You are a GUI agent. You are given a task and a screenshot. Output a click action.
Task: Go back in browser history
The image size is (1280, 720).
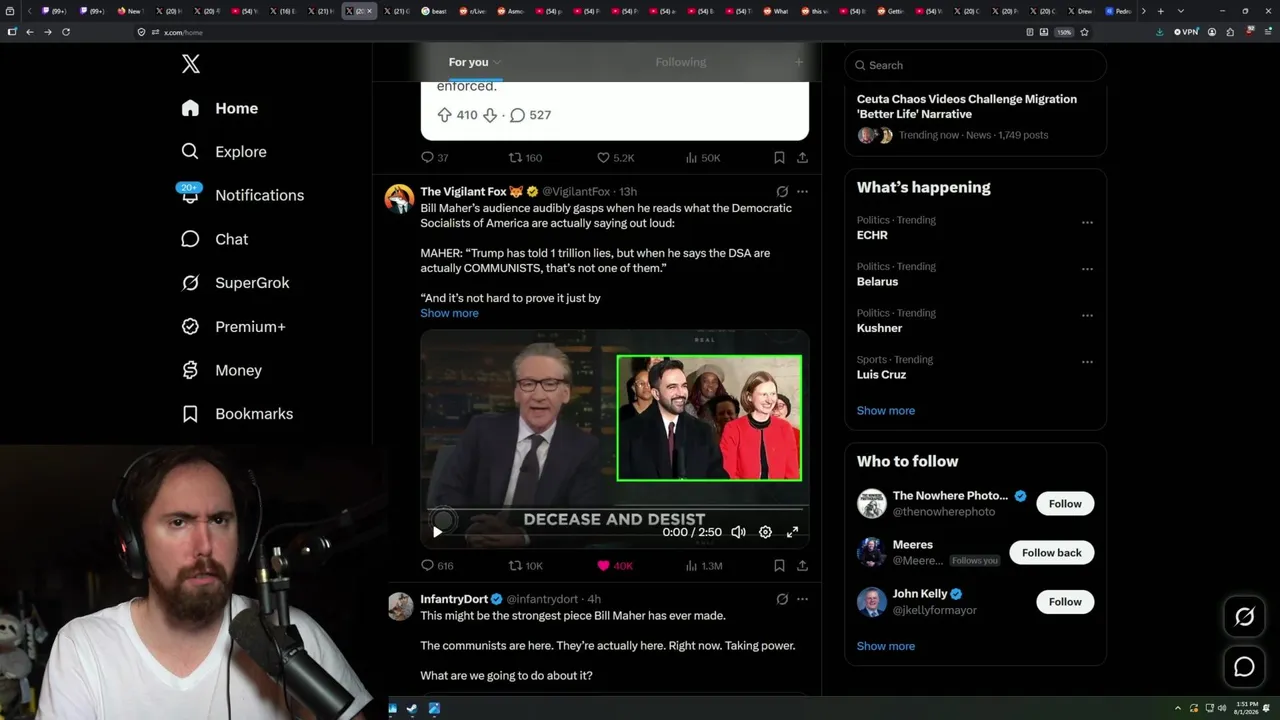pos(30,32)
